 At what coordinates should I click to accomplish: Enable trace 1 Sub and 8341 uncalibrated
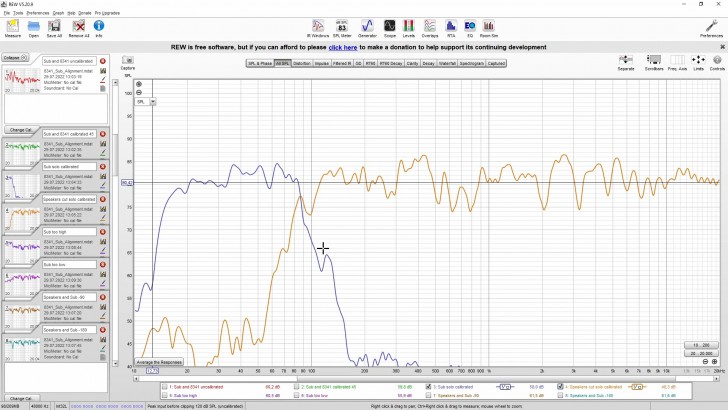[x=165, y=387]
